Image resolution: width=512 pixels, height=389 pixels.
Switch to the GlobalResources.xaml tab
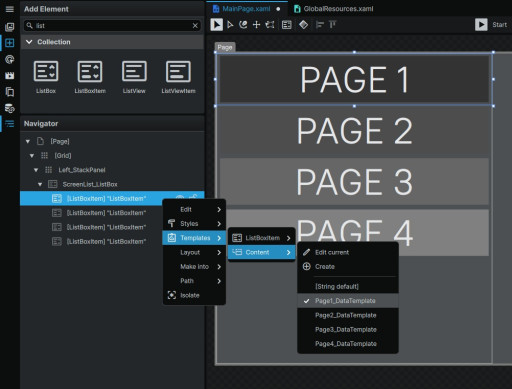click(x=334, y=9)
